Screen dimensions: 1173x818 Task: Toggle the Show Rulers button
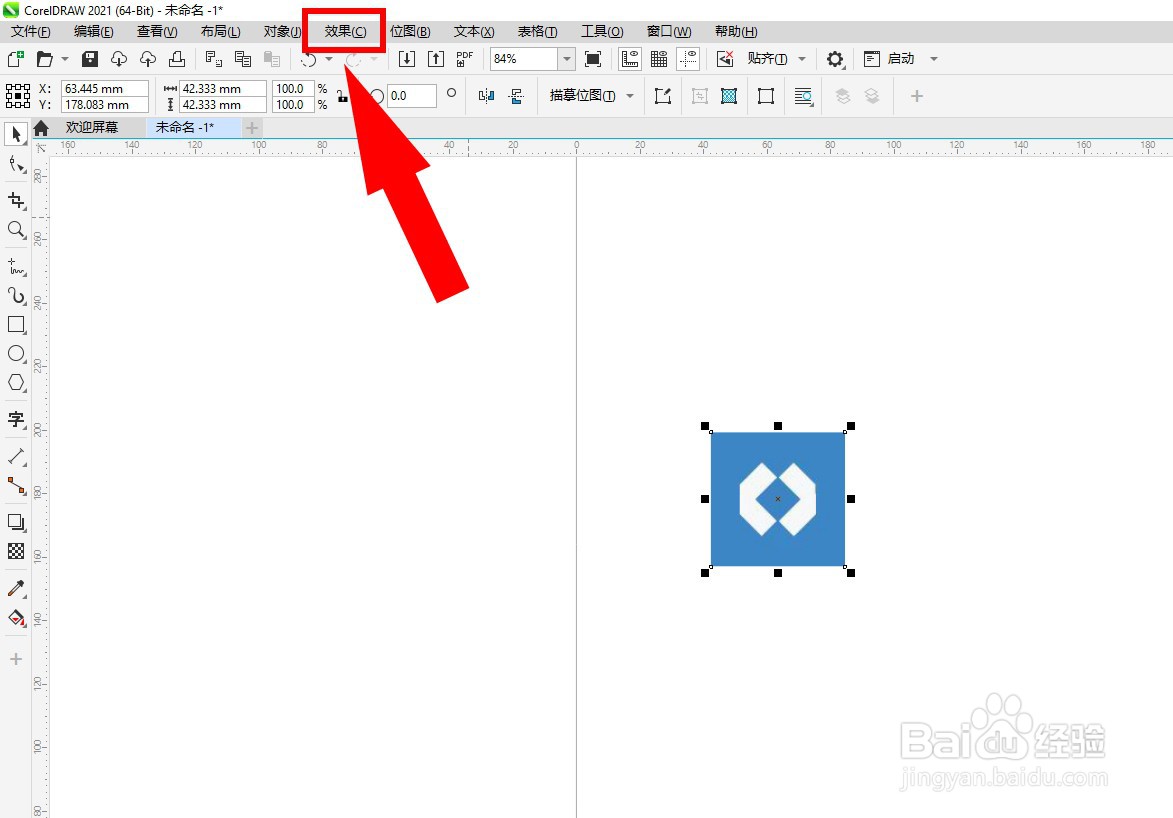point(630,59)
